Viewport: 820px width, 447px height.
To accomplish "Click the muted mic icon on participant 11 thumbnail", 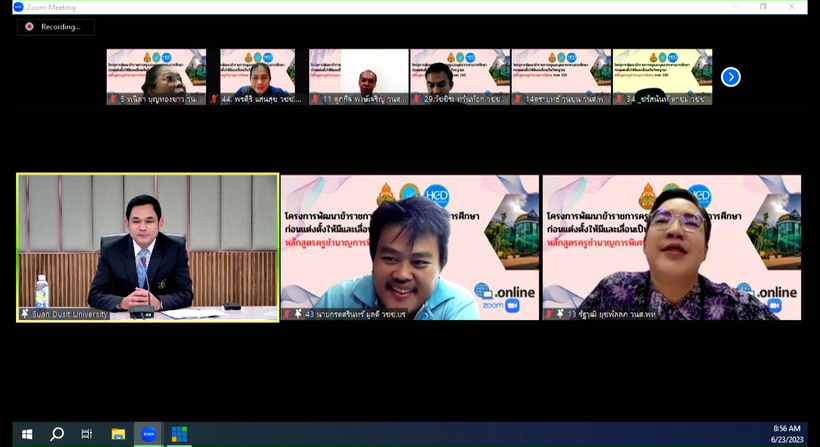I will (315, 99).
